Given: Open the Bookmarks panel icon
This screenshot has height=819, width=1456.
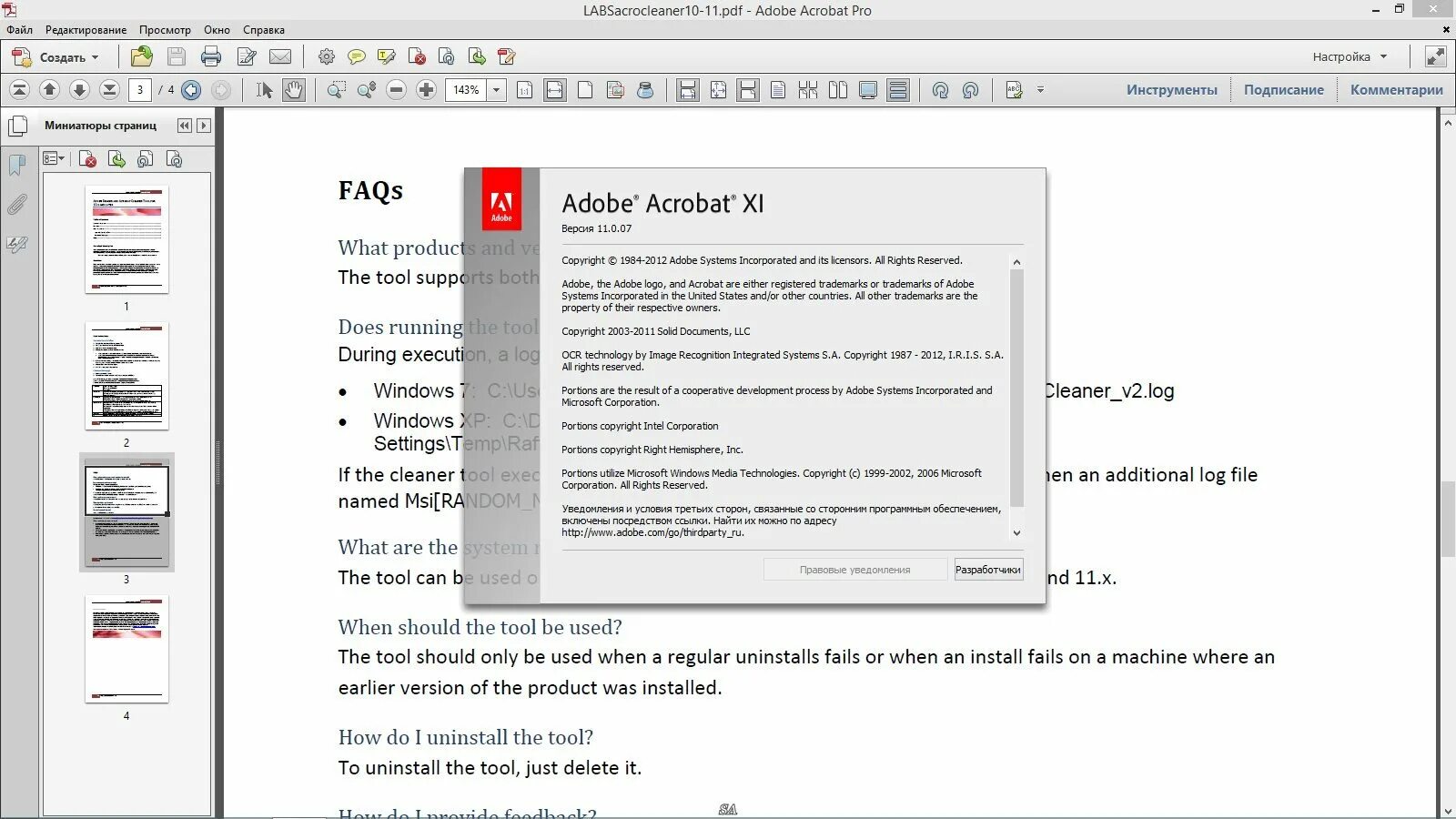Looking at the screenshot, I should (x=17, y=165).
